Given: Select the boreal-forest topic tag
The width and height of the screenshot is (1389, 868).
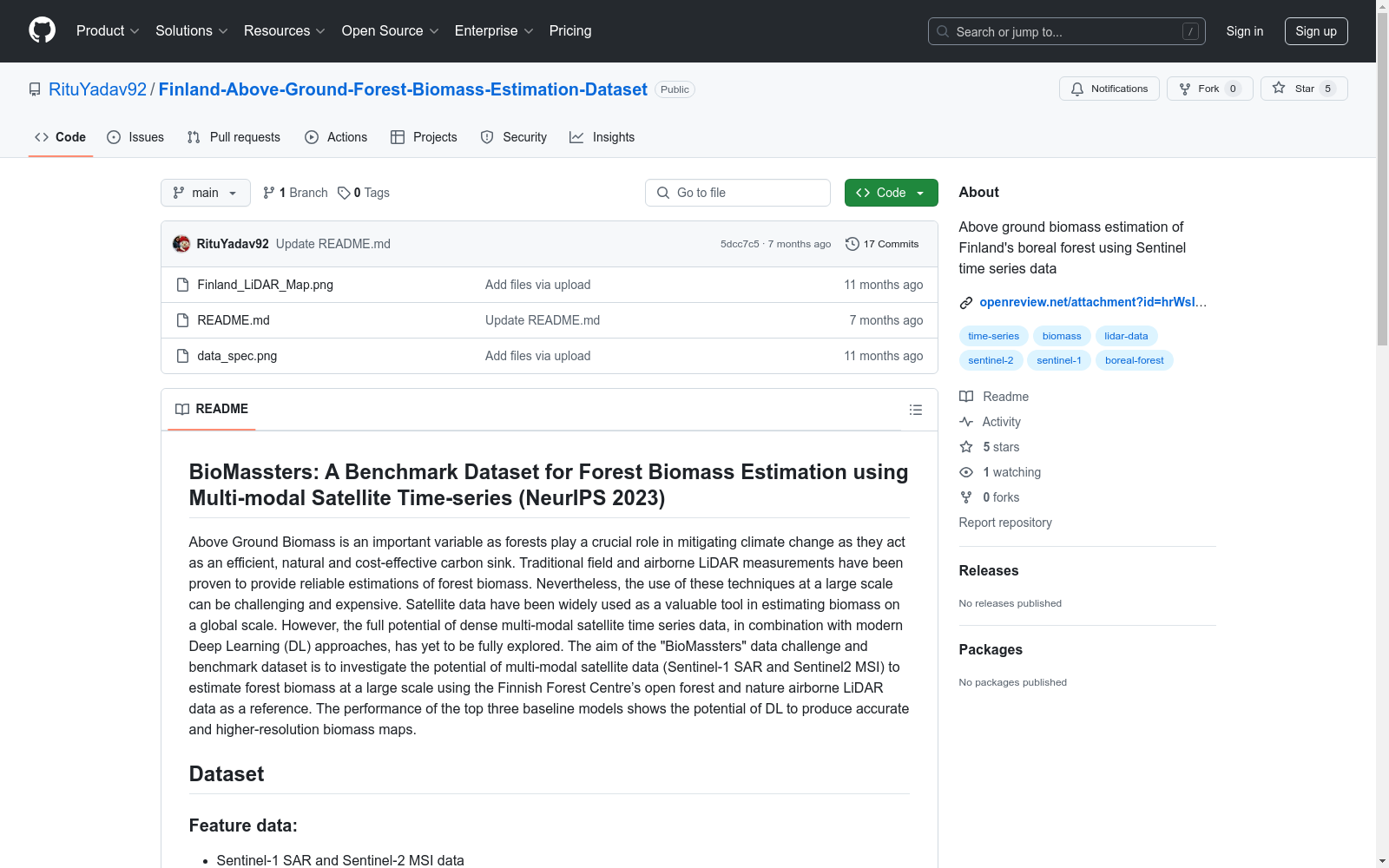Looking at the screenshot, I should (1135, 360).
